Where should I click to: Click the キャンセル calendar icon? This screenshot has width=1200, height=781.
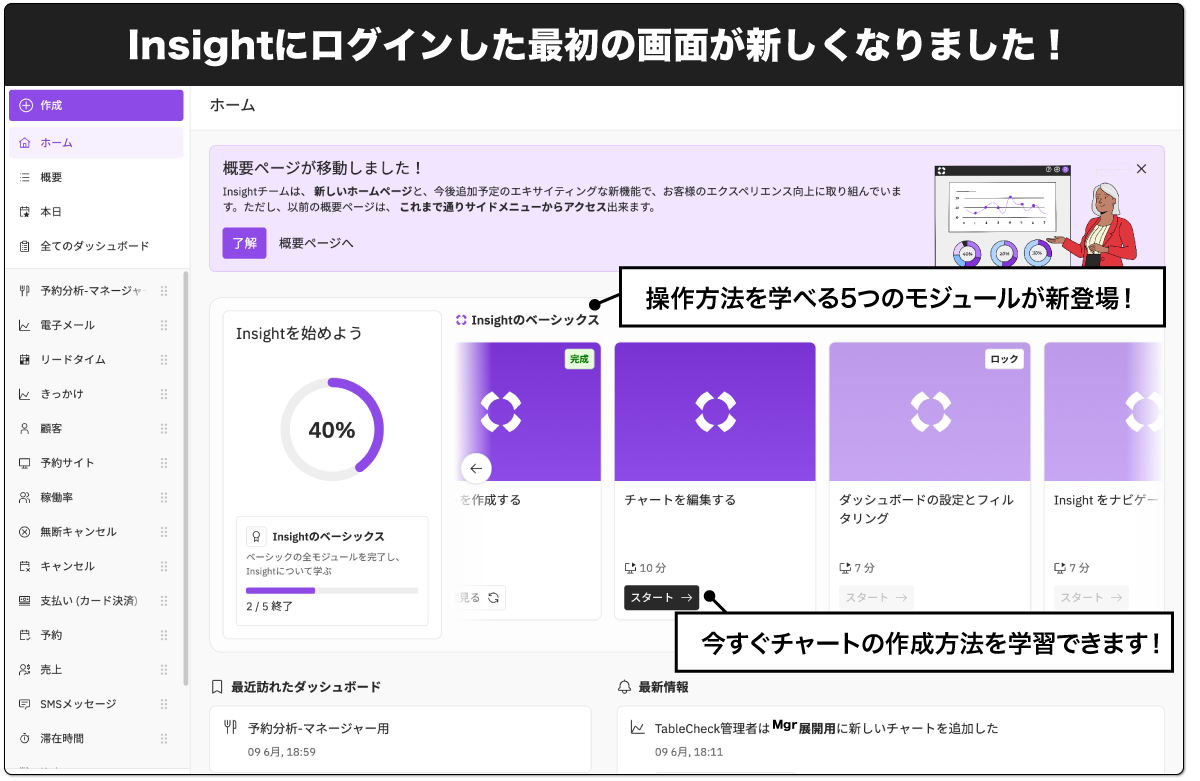[25, 566]
